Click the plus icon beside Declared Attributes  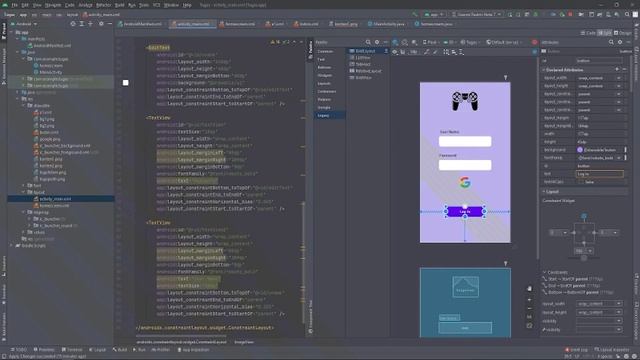pos(617,70)
